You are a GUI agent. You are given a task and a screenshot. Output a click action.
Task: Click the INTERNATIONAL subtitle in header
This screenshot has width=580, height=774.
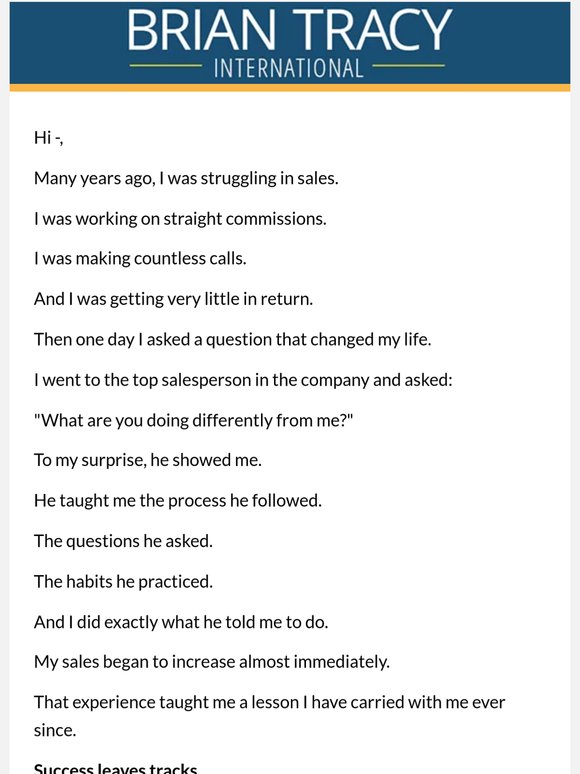tap(289, 68)
